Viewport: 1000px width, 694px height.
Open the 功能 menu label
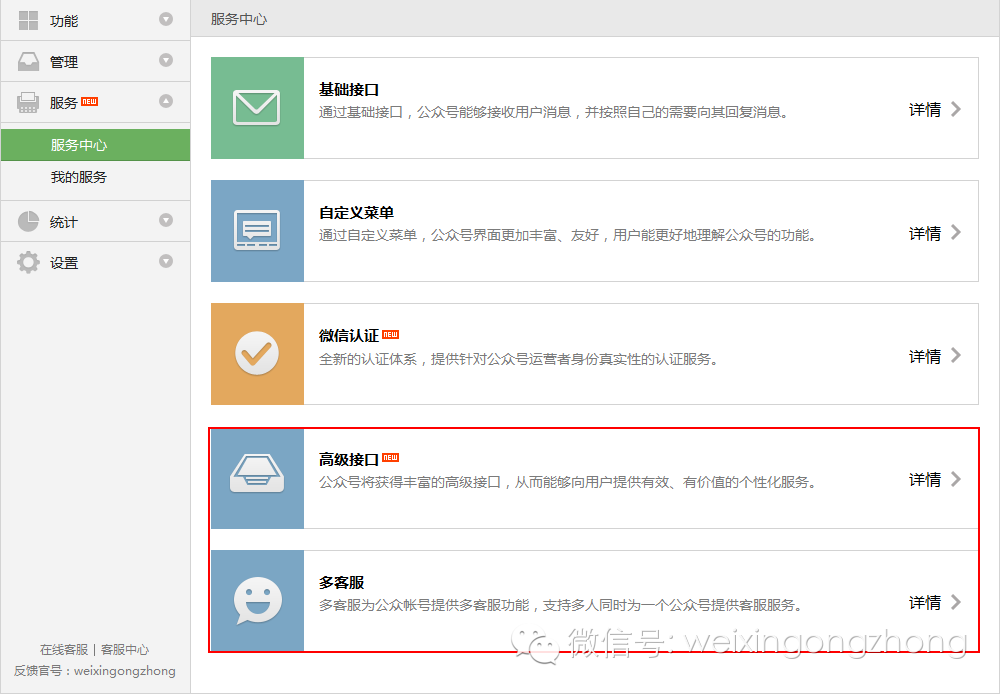pyautogui.click(x=64, y=21)
